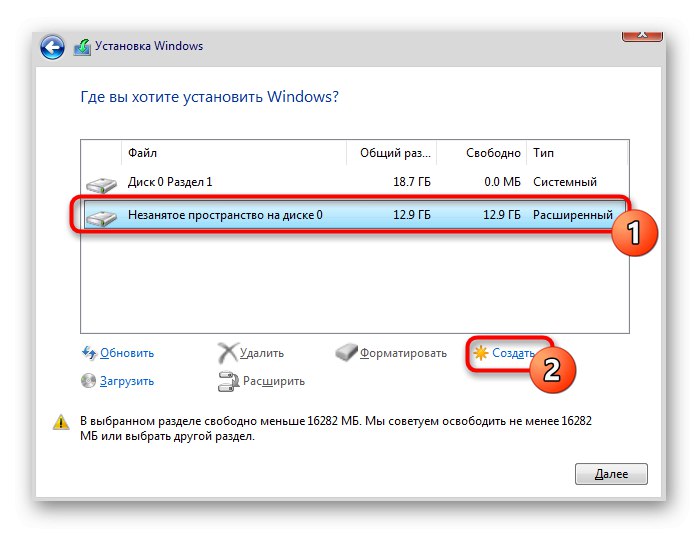The width and height of the screenshot is (698, 533).
Task: Sort by the Общий раз... column header
Action: [x=392, y=153]
